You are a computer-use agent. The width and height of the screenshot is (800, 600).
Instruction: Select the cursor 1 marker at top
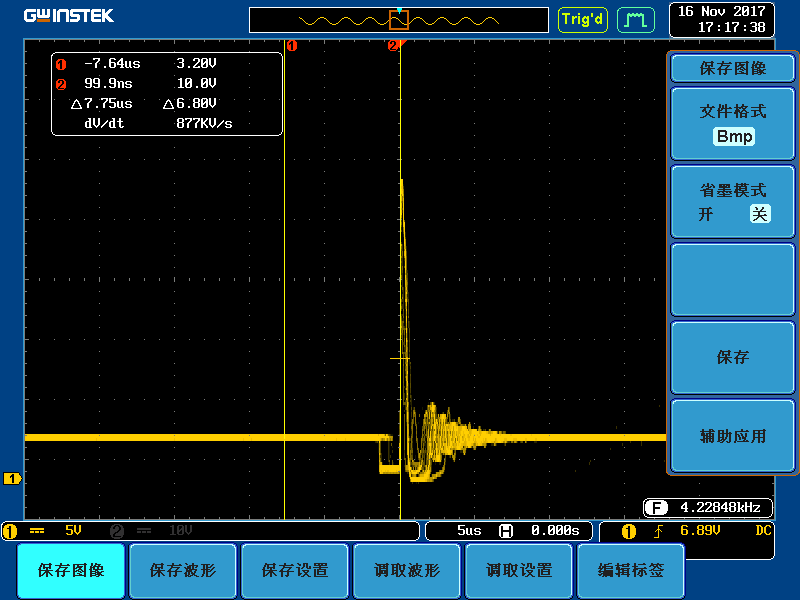pos(292,46)
